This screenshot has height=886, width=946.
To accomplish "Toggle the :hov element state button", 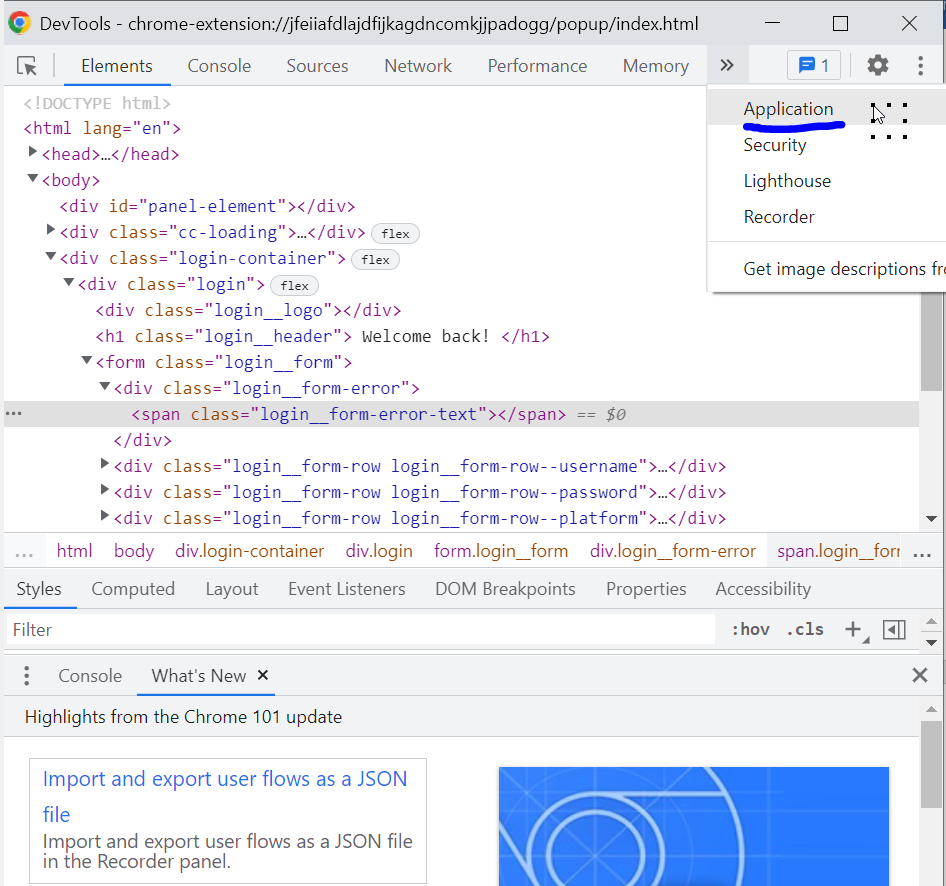I will (x=751, y=630).
